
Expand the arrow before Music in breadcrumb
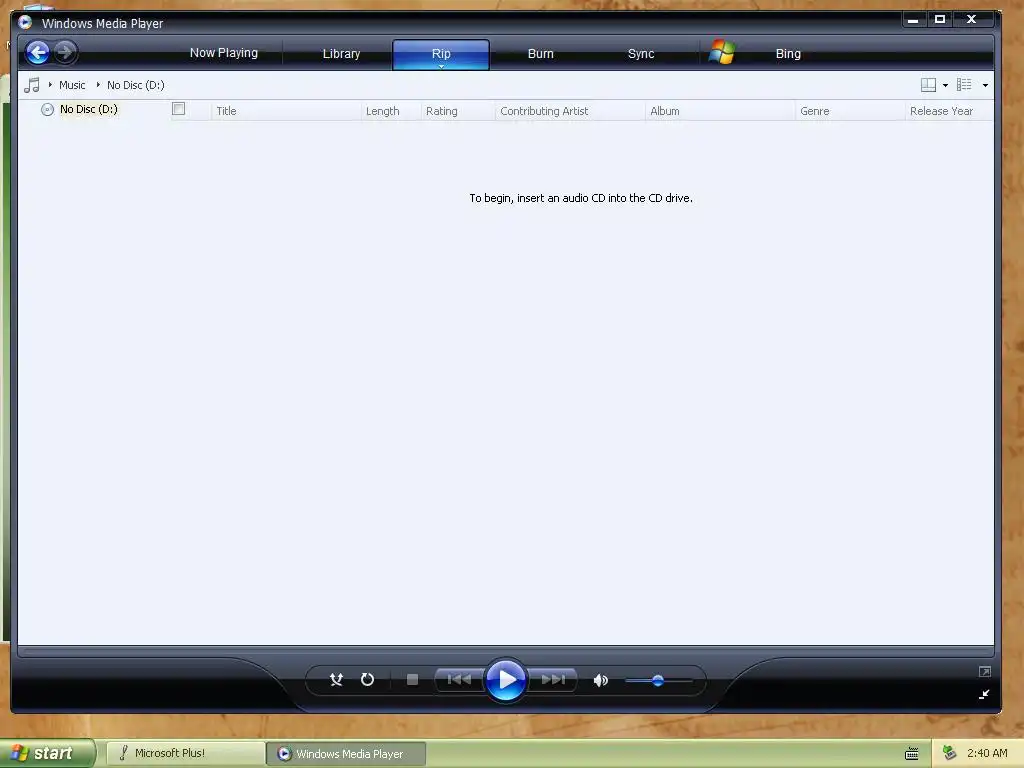pyautogui.click(x=50, y=84)
